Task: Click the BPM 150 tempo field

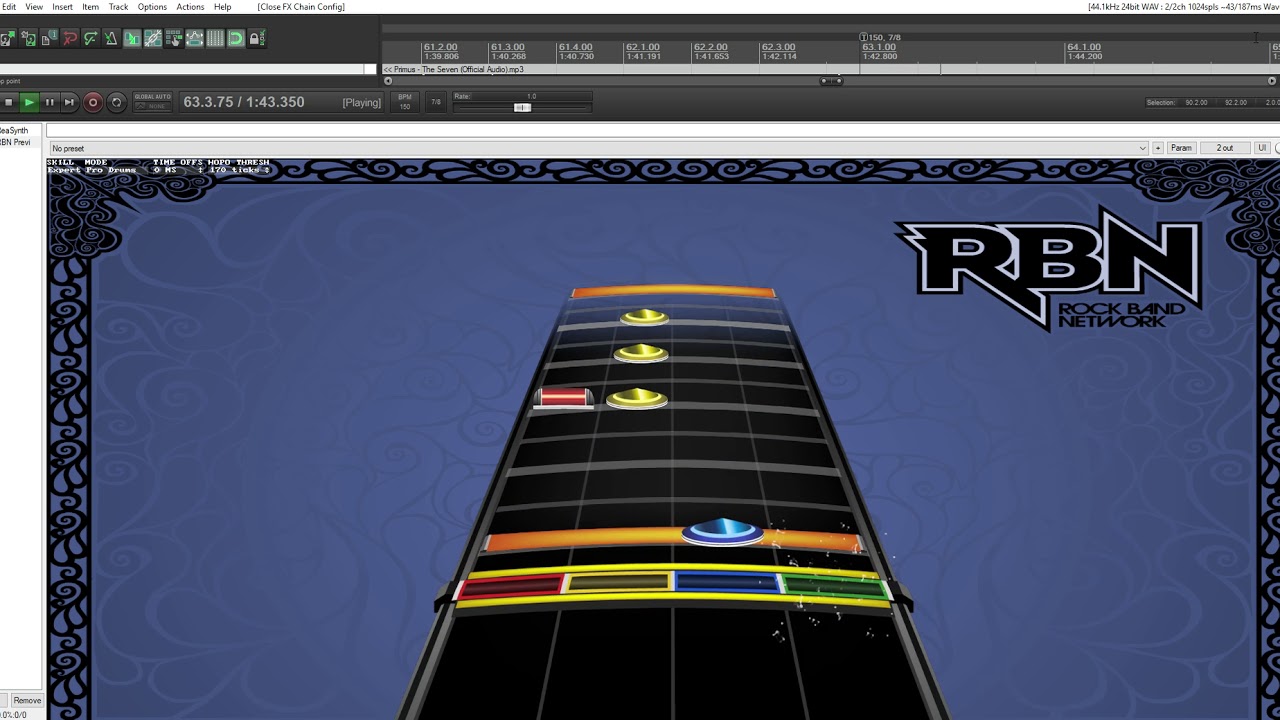Action: pyautogui.click(x=405, y=102)
